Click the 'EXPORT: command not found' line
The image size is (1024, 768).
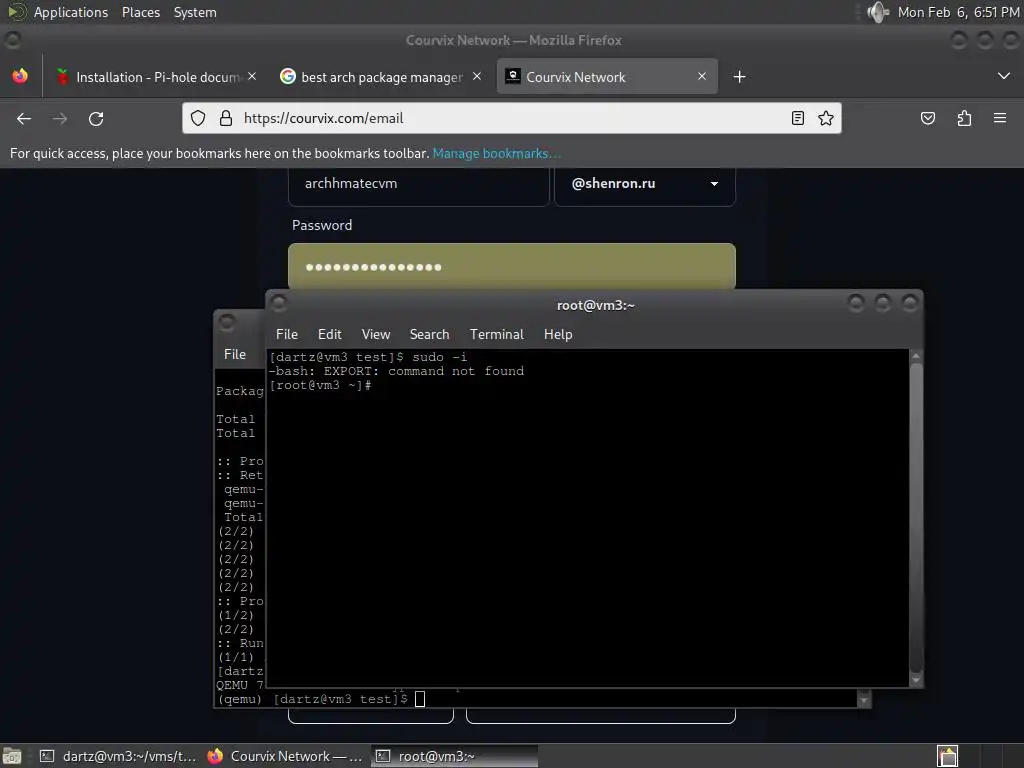(396, 371)
